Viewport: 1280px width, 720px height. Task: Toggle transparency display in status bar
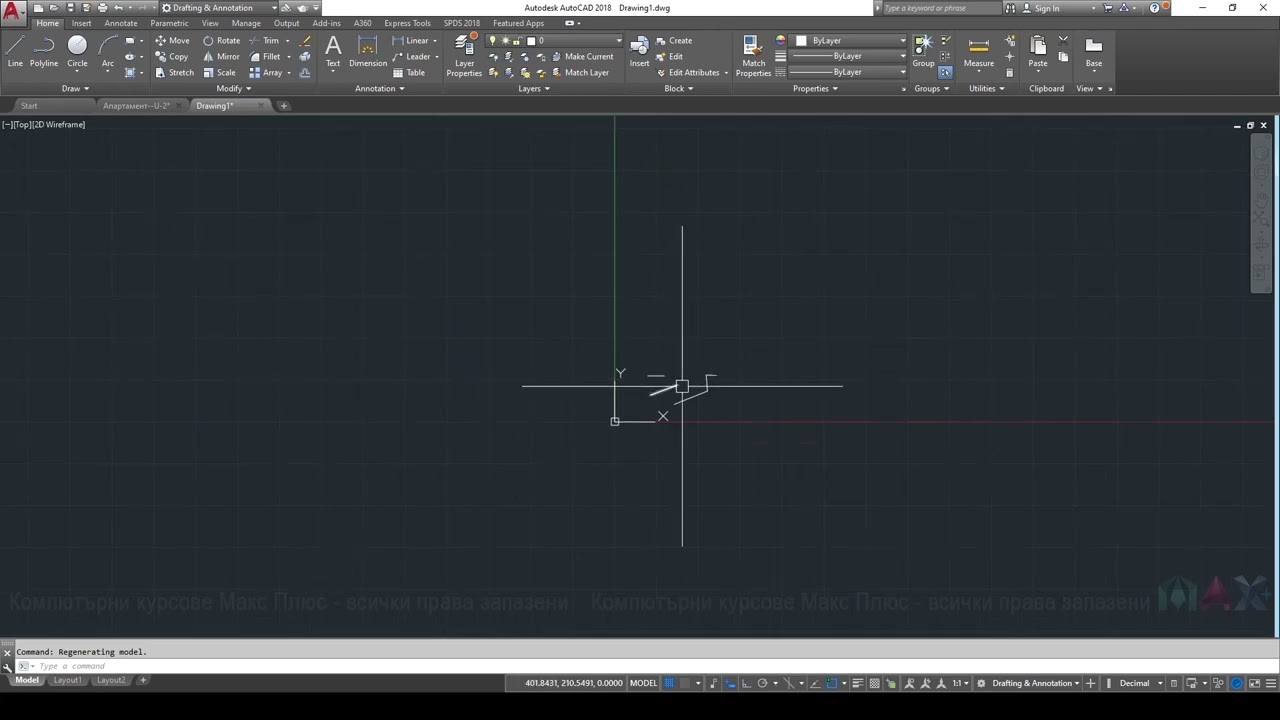point(875,683)
